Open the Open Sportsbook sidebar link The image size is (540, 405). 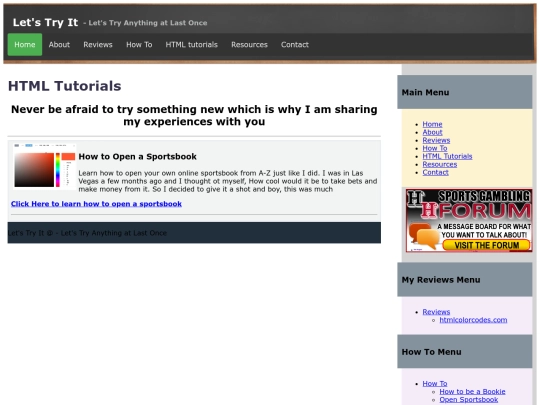coord(468,399)
